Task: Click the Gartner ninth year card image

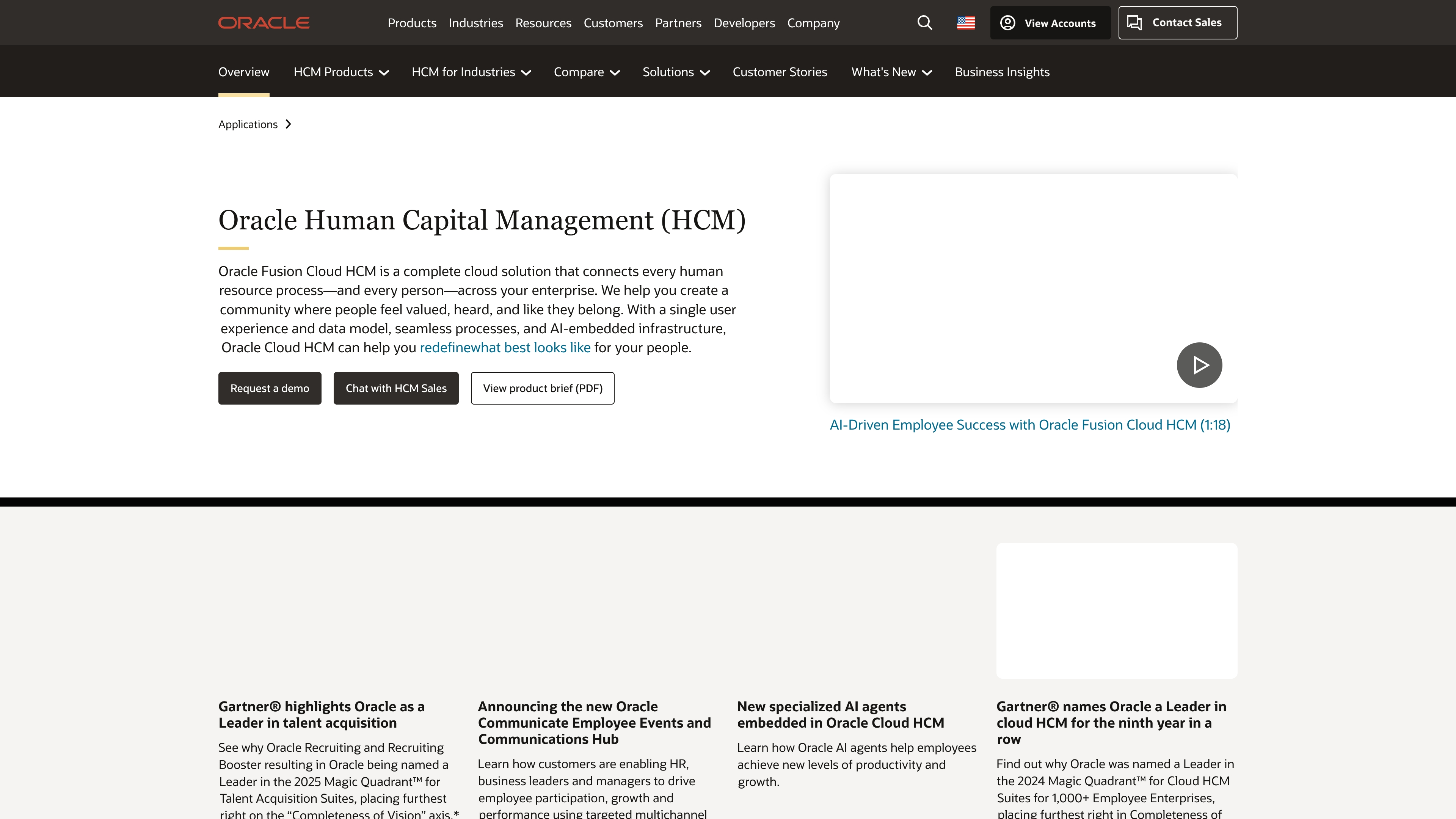Action: [x=1117, y=611]
